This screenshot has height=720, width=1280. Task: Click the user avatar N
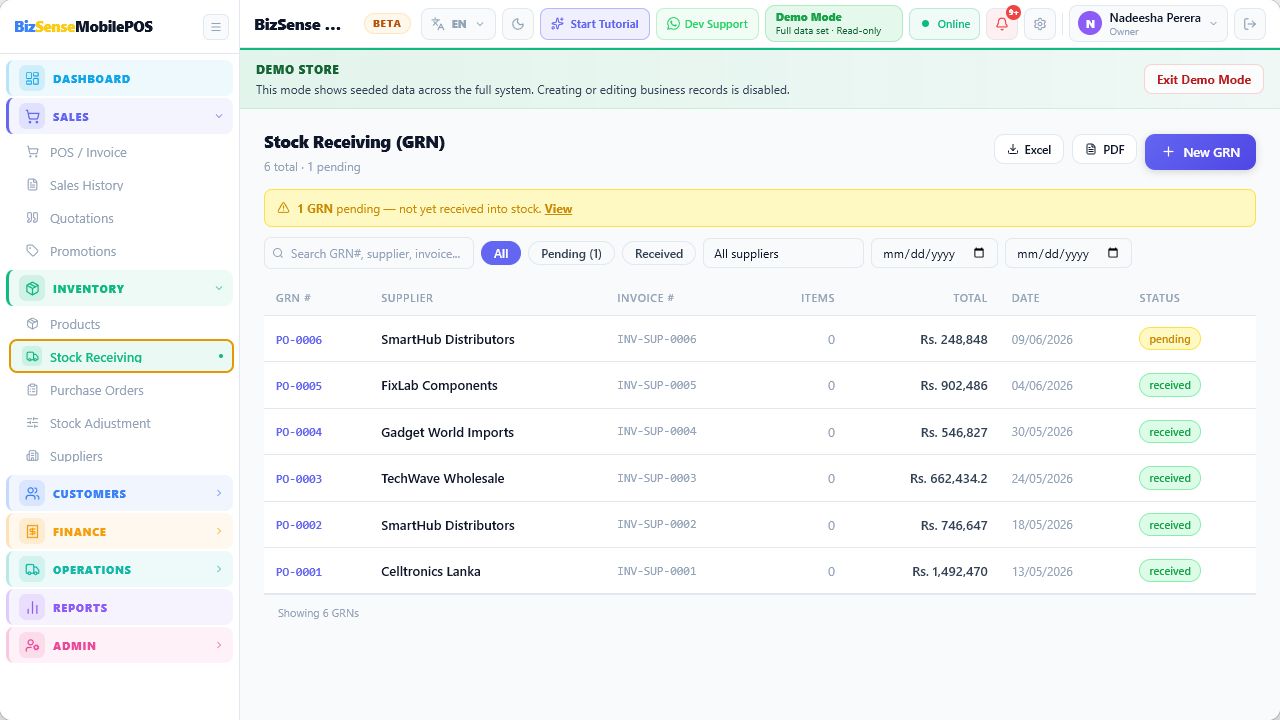point(1089,24)
